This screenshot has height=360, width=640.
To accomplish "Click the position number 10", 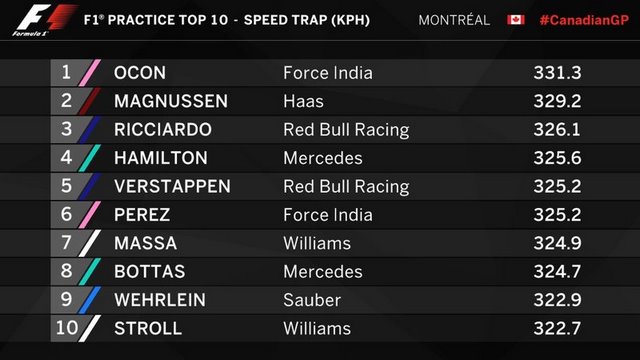I will (x=67, y=328).
